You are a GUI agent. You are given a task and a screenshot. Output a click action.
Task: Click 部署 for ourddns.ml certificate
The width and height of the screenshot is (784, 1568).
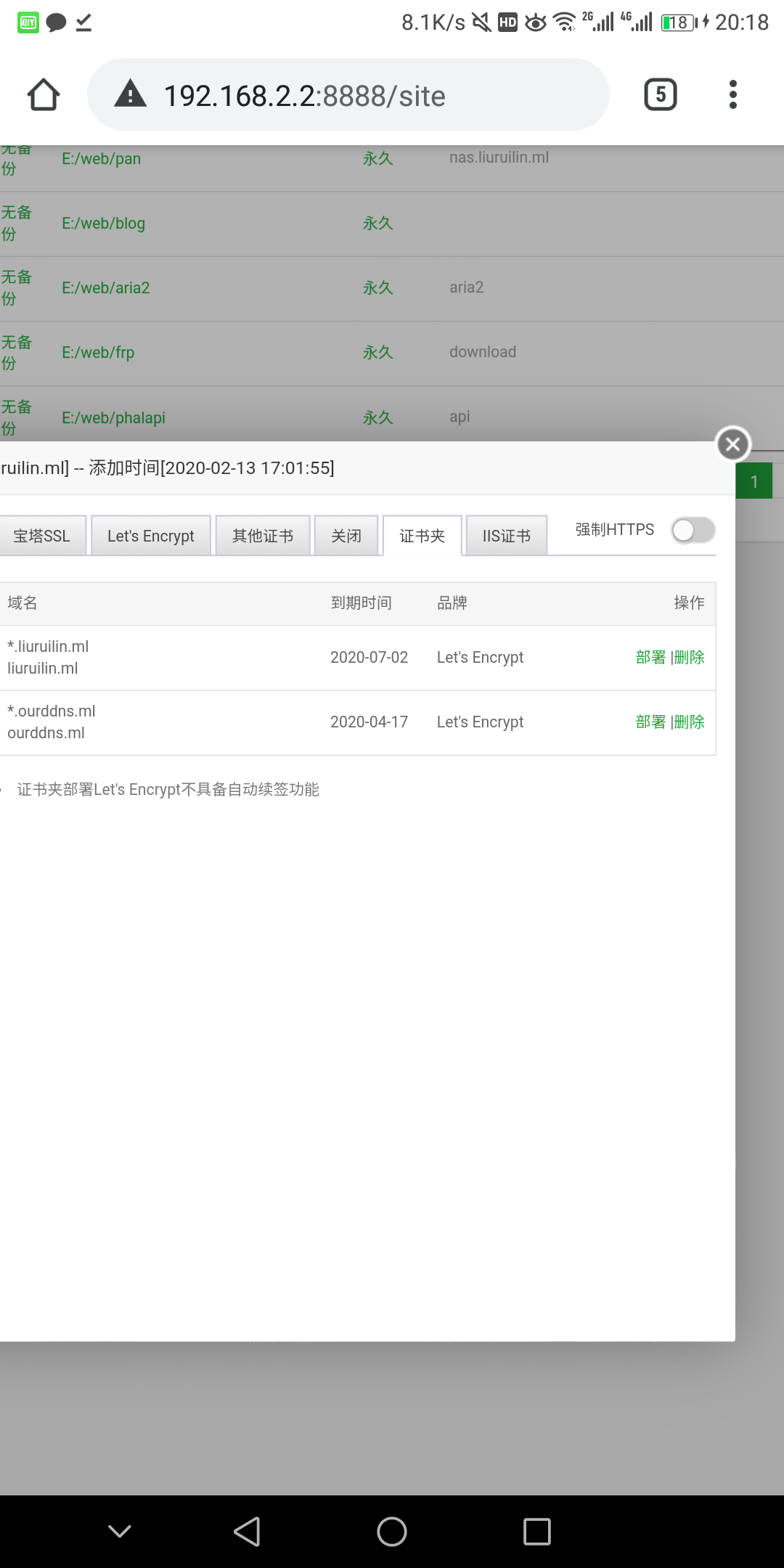[650, 722]
